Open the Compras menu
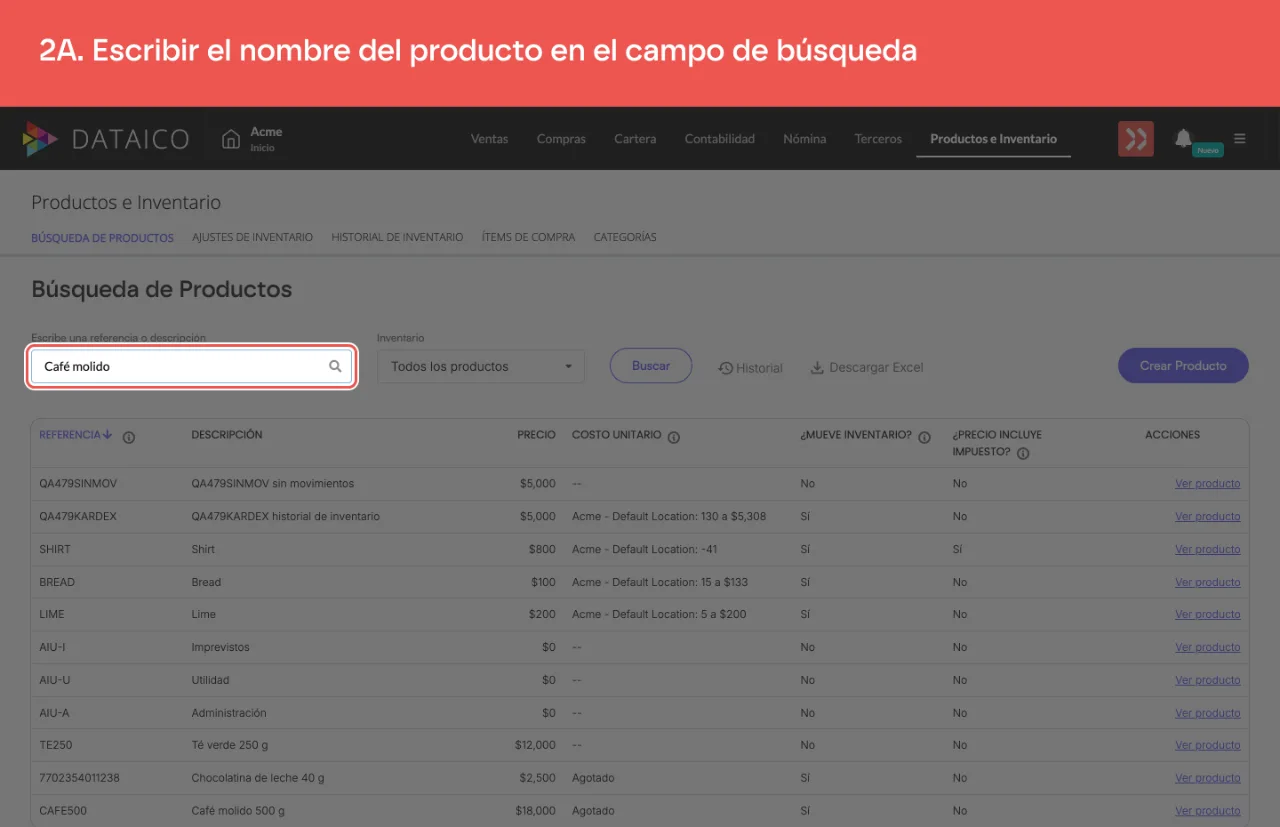The width and height of the screenshot is (1280, 827). (561, 139)
